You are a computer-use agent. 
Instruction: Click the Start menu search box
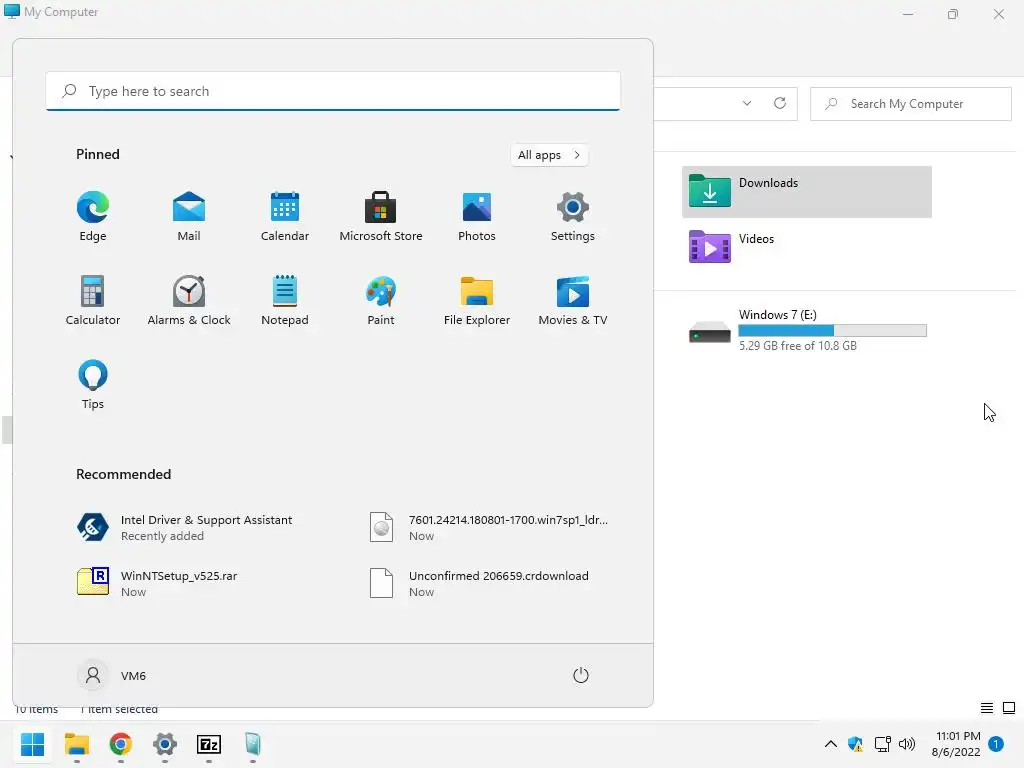[333, 91]
